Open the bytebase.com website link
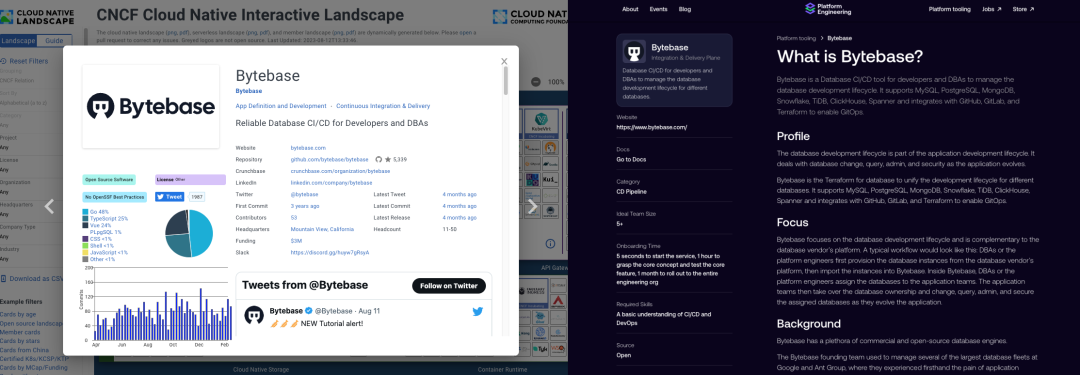Image resolution: width=1080 pixels, height=375 pixels. click(308, 148)
